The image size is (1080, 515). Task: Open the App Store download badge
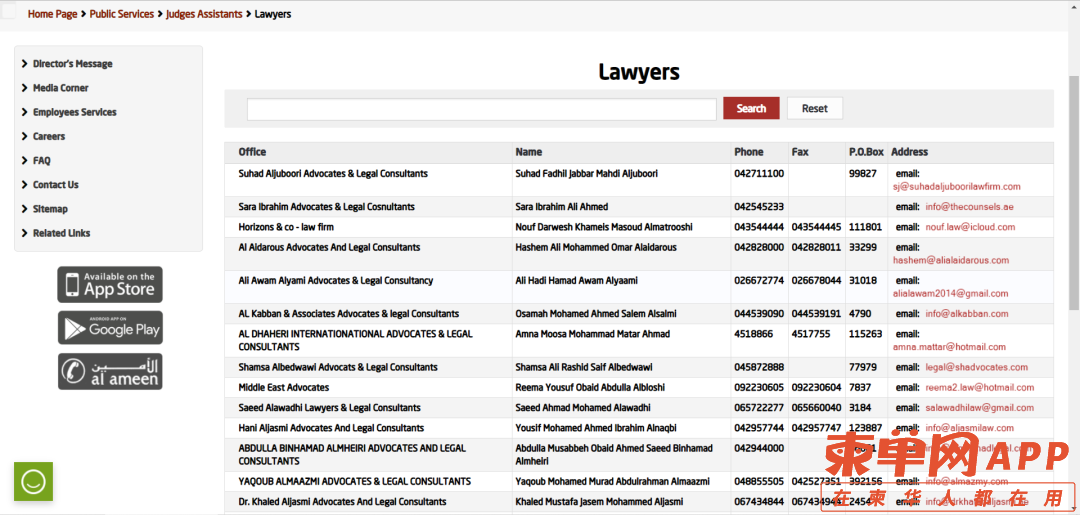click(x=110, y=284)
